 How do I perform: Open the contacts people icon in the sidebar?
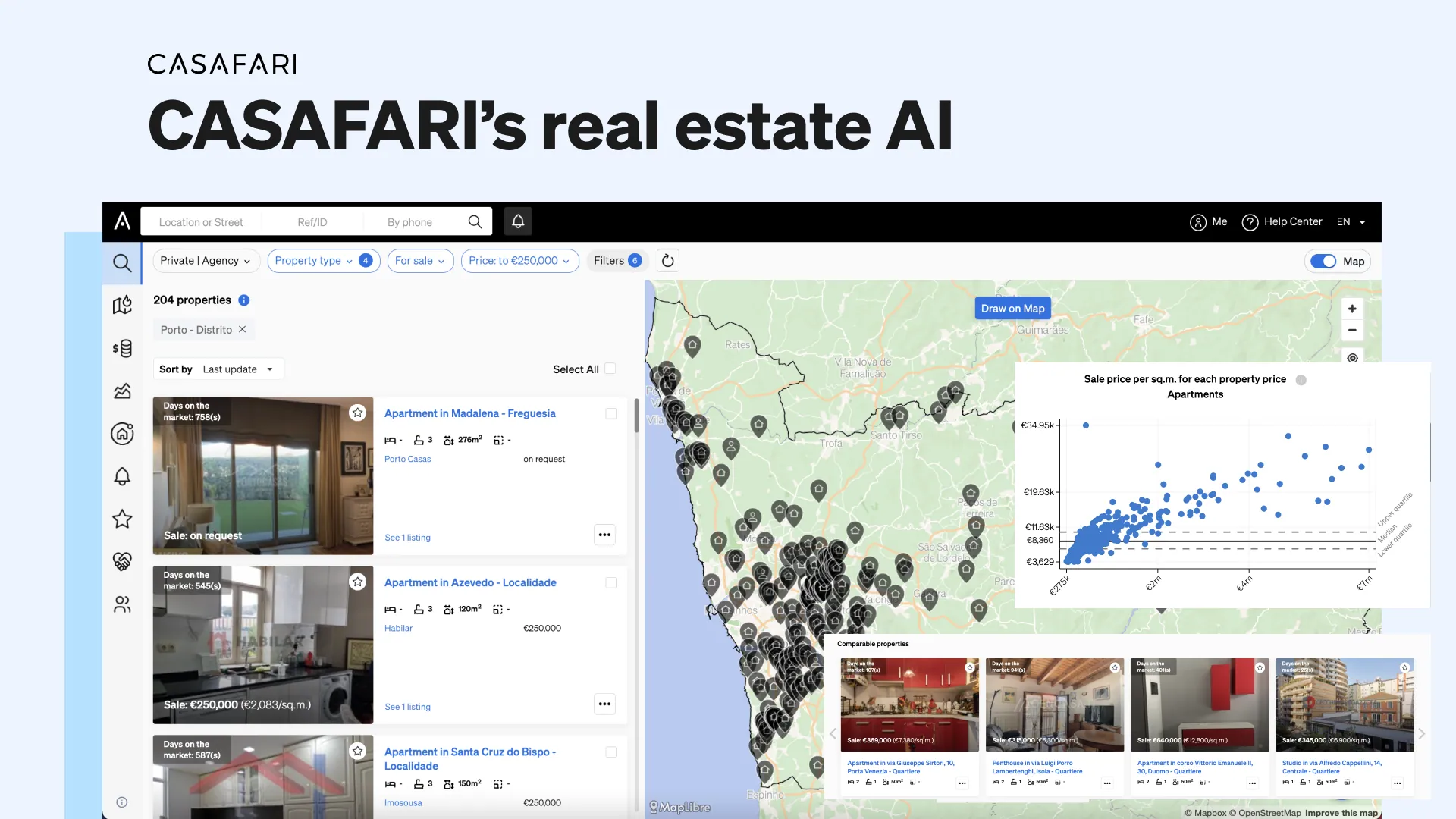click(122, 604)
